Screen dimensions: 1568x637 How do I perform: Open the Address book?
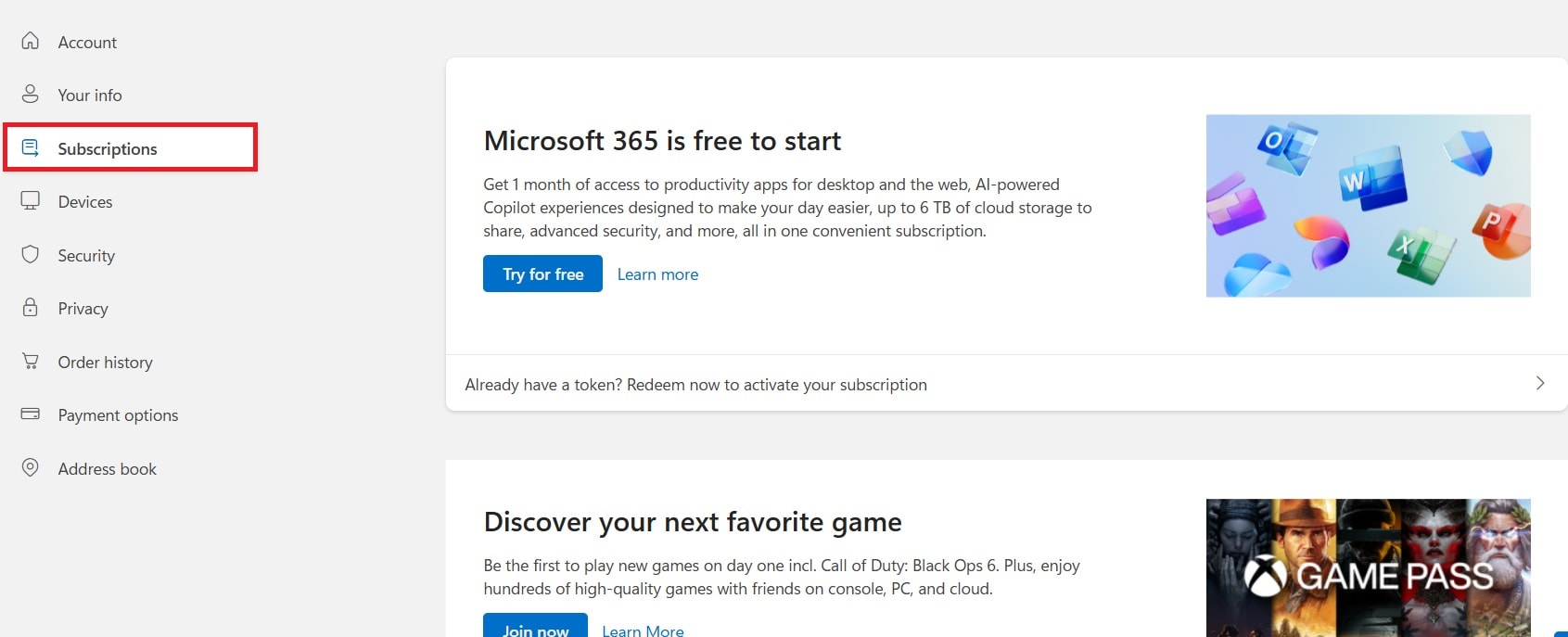(108, 468)
